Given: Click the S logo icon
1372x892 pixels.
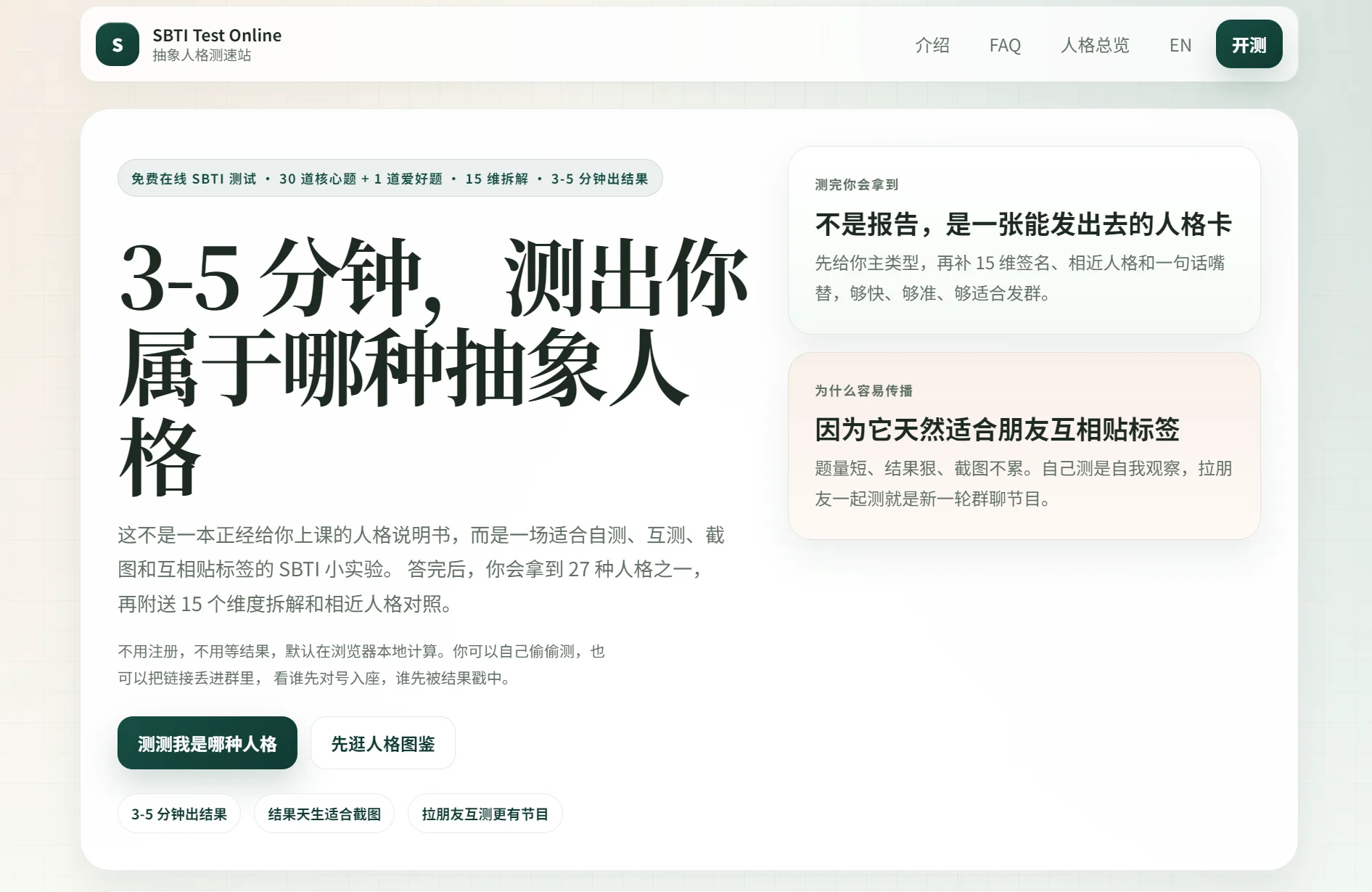Looking at the screenshot, I should point(116,44).
